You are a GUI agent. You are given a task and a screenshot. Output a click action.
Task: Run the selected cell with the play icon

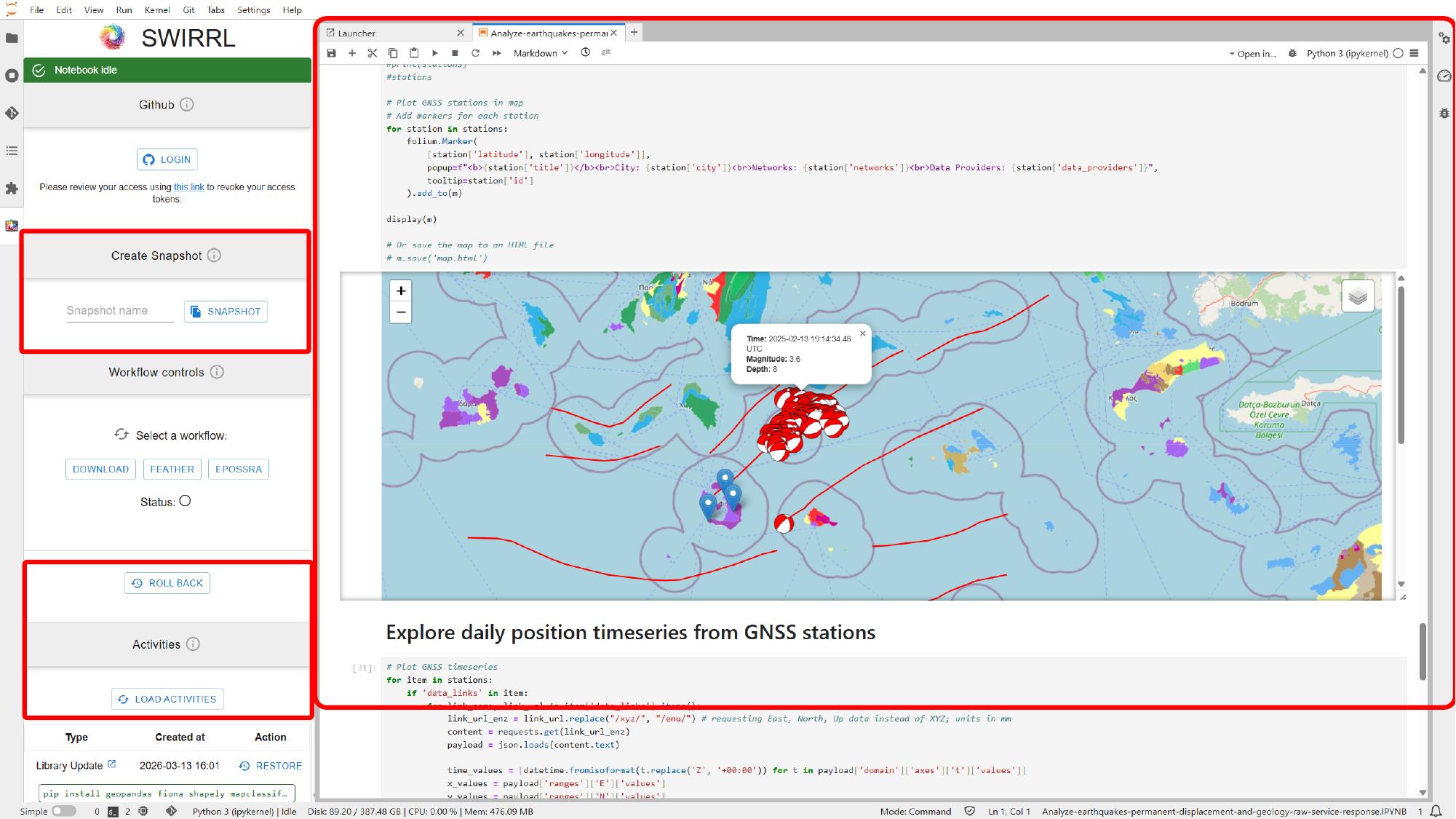434,53
